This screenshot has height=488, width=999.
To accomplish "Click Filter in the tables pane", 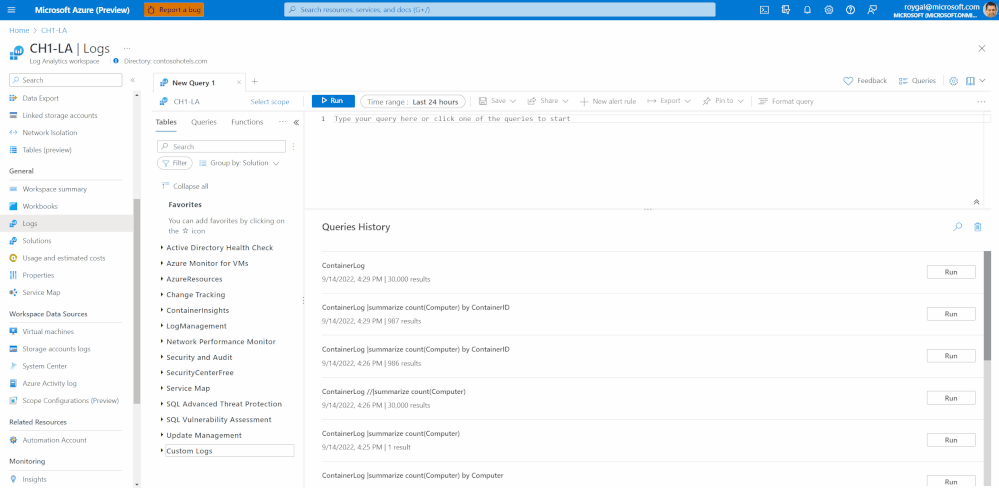I will [175, 163].
